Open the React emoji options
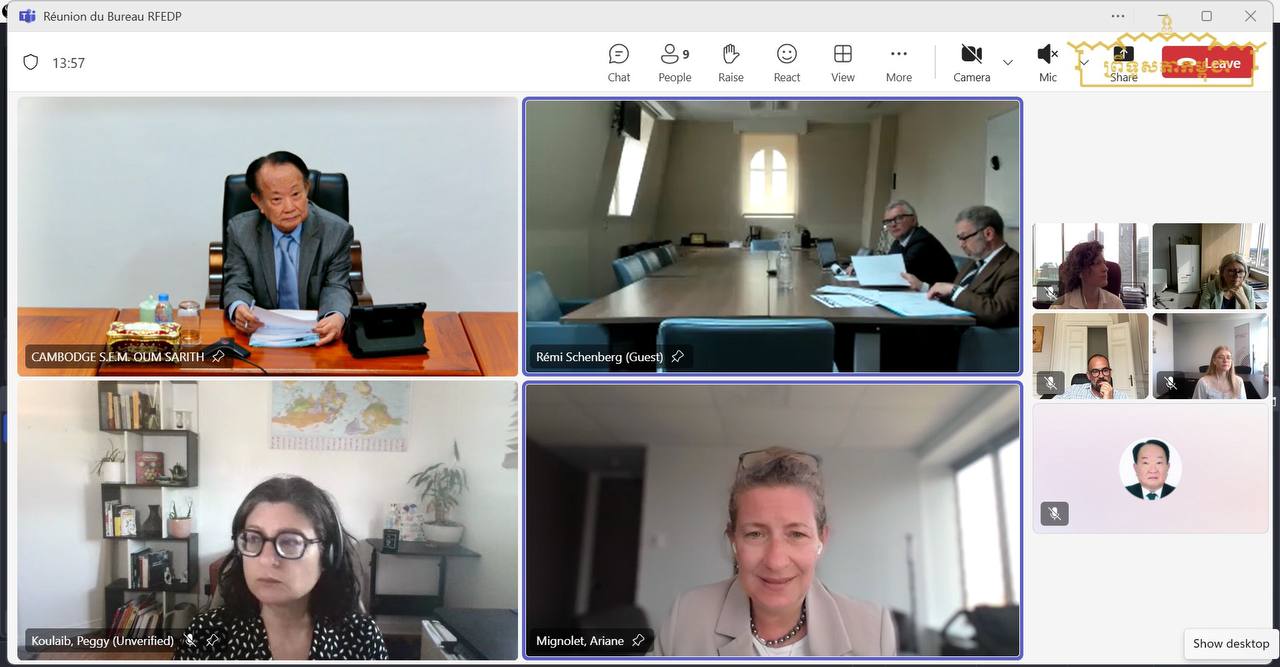 point(787,62)
